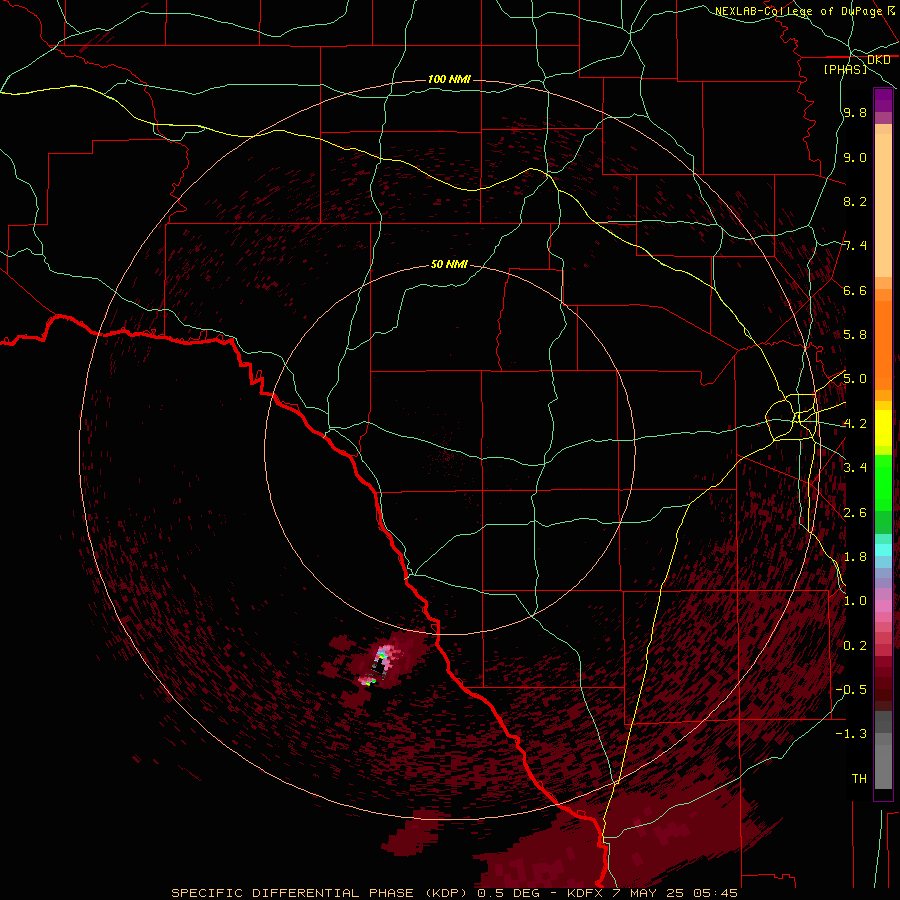The width and height of the screenshot is (900, 900).
Task: Click the KDFX radar site identifier
Action: (x=584, y=893)
